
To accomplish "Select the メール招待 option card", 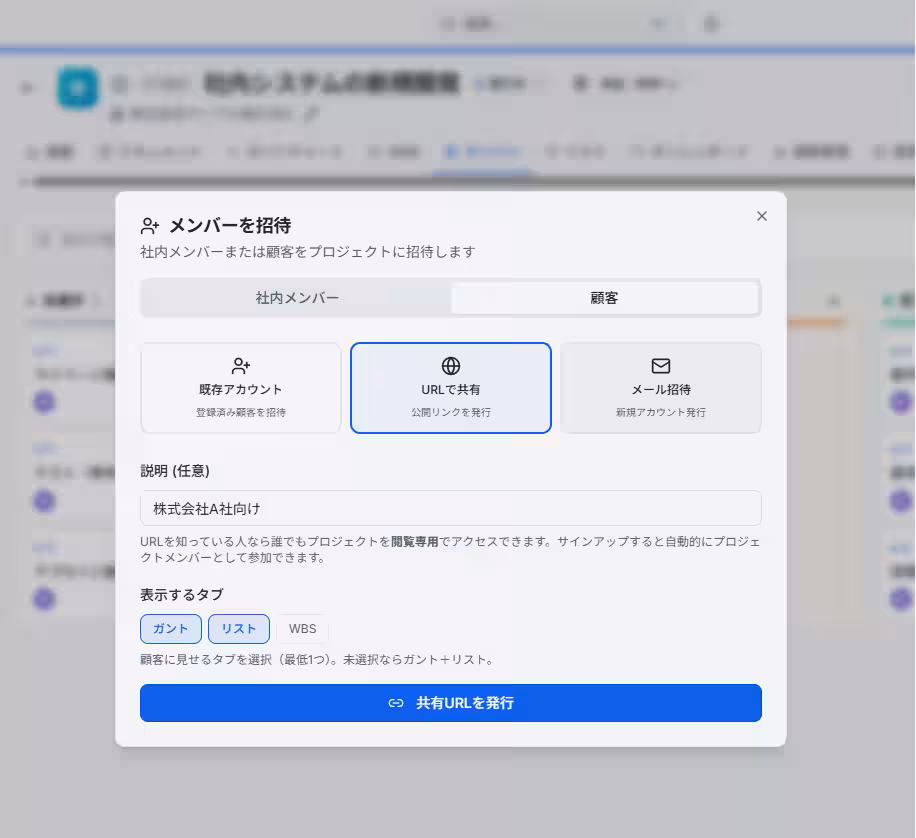I will click(x=661, y=388).
